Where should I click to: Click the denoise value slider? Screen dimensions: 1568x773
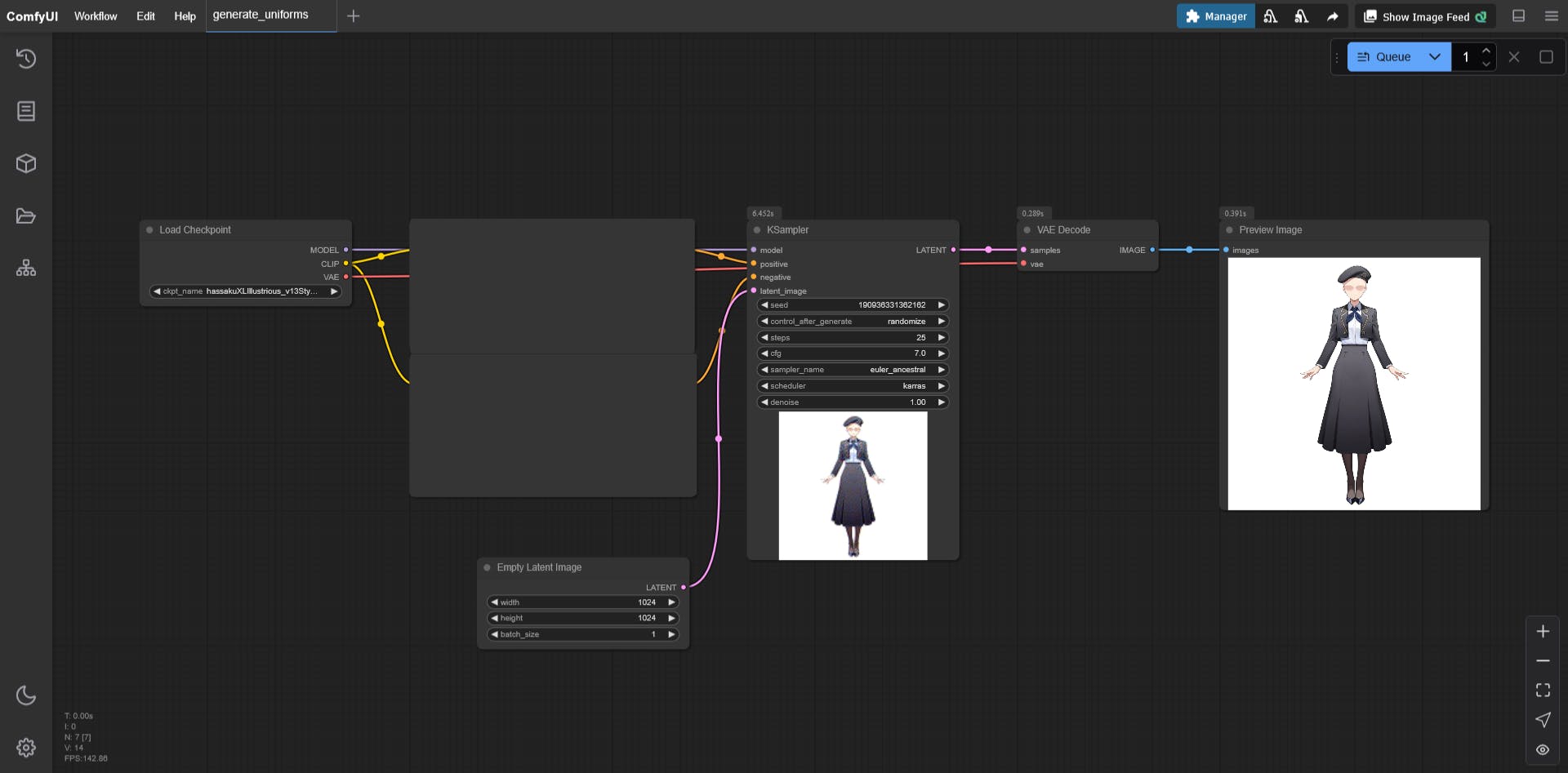853,402
